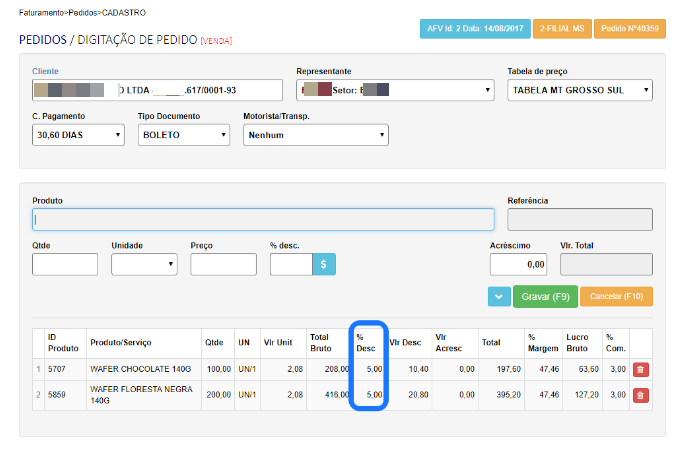Click the 2-FILIAL MS badge
The image size is (680, 449).
[562, 29]
